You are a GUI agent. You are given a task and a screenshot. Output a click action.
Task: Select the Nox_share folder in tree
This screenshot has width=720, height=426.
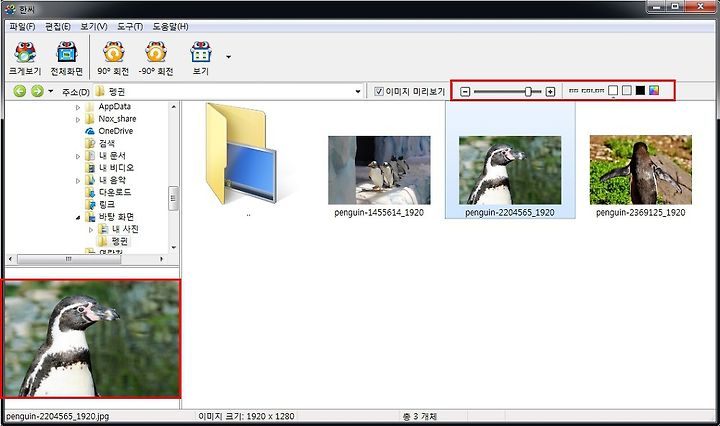tap(117, 119)
